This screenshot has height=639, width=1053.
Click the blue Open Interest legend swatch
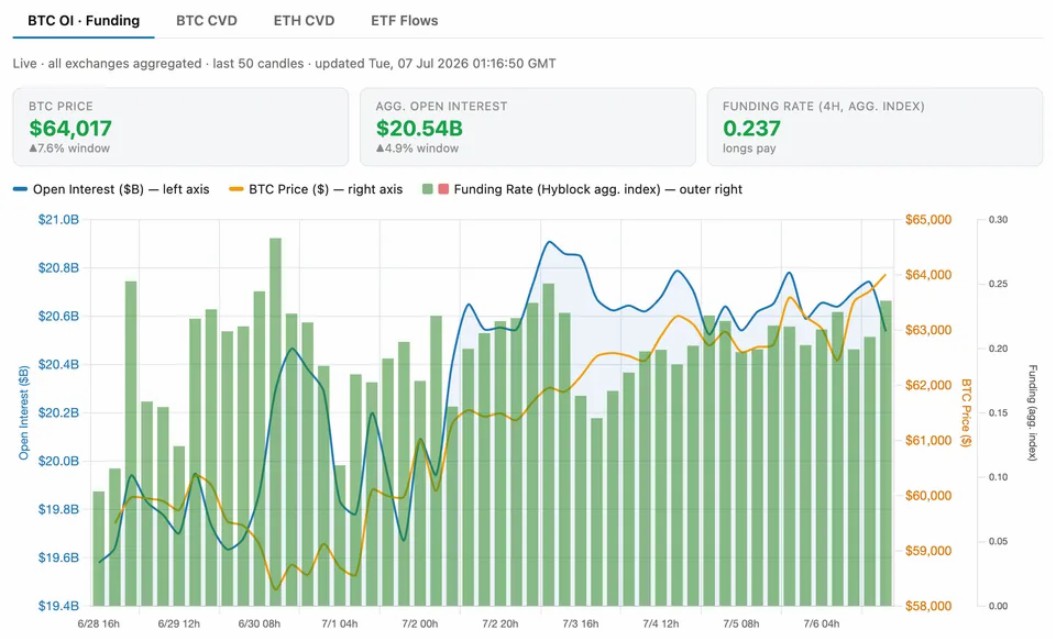pyautogui.click(x=20, y=189)
